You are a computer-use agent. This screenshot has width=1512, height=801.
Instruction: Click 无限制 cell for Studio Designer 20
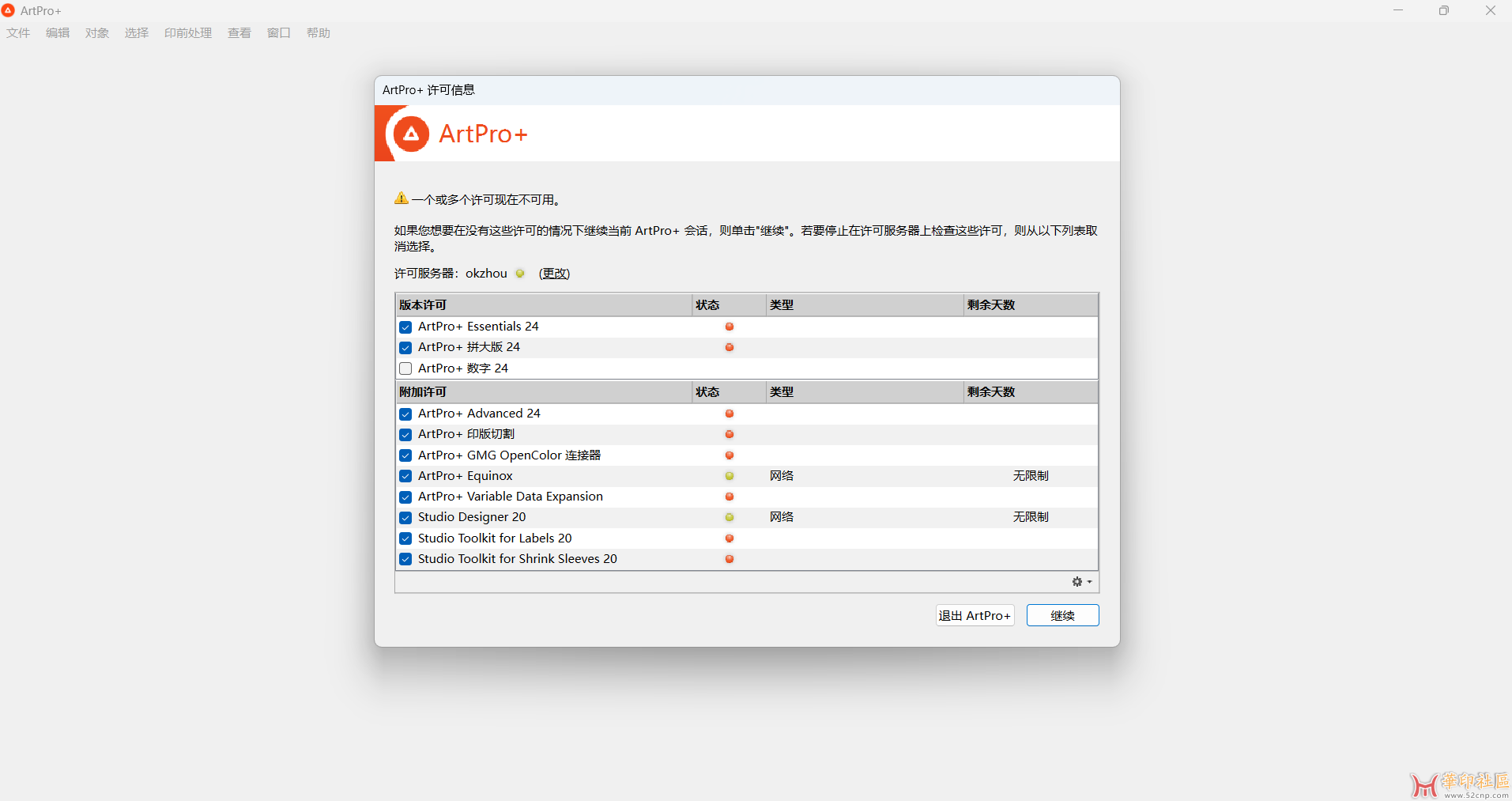pyautogui.click(x=1031, y=517)
